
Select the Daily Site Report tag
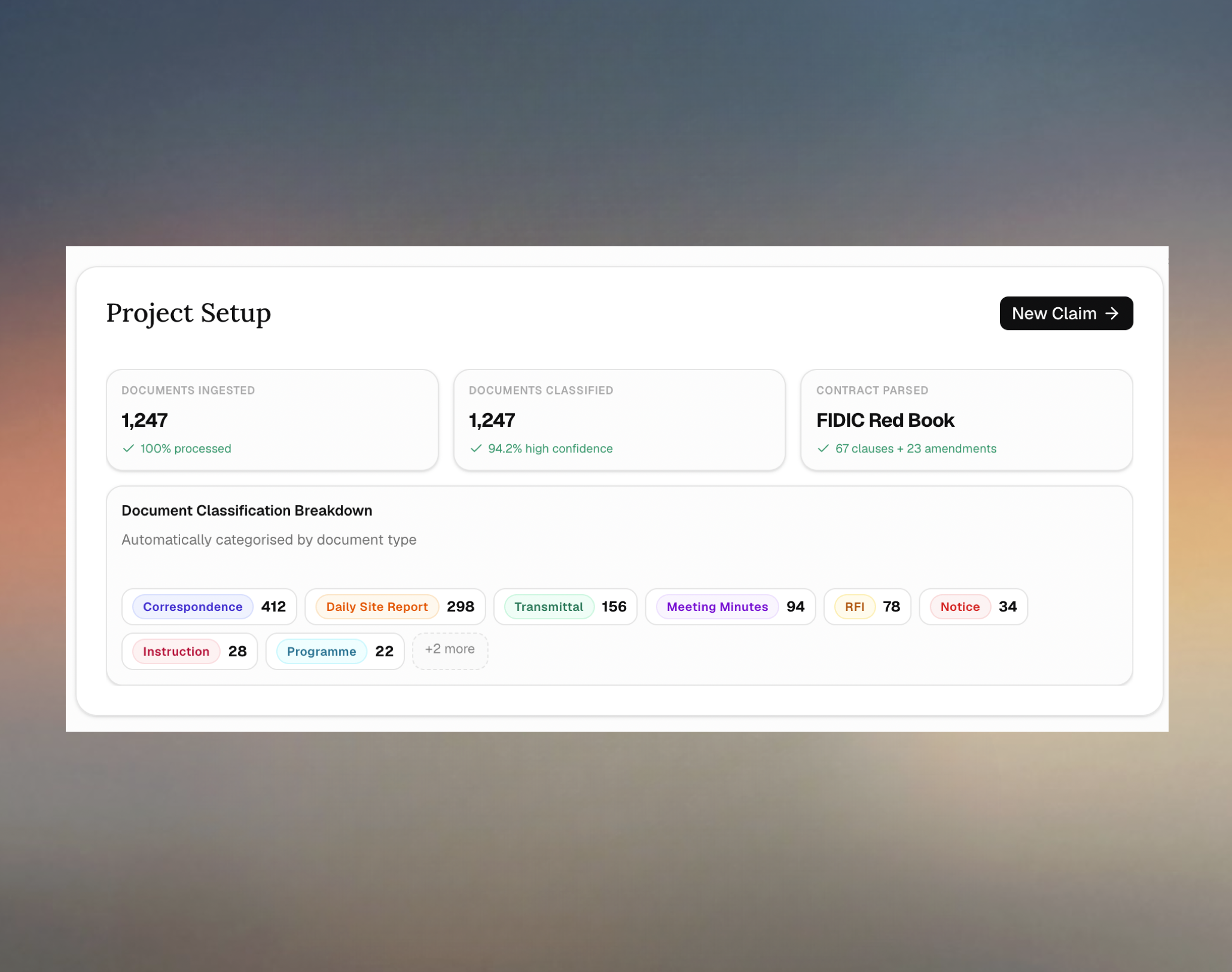pos(377,607)
